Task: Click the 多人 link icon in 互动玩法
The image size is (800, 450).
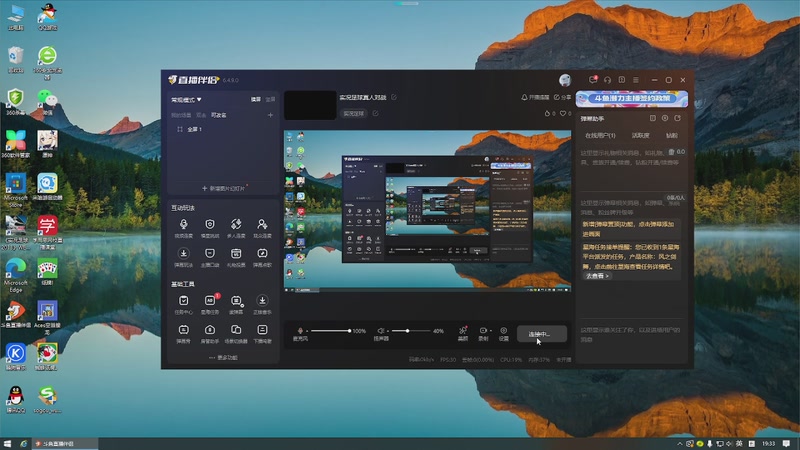Action: coord(236,224)
